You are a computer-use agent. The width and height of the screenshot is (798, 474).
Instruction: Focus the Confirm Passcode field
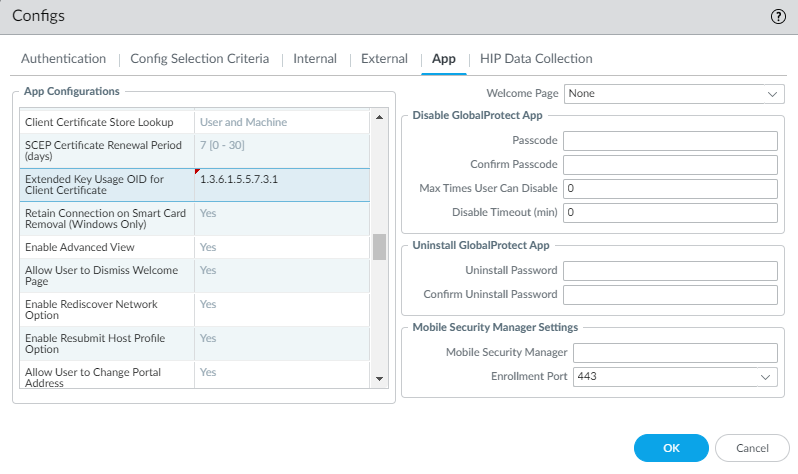[670, 165]
